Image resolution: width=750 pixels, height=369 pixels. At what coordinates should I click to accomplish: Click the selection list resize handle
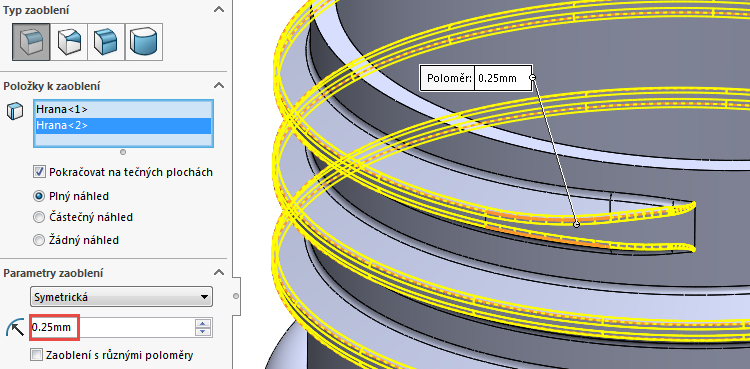(123, 152)
